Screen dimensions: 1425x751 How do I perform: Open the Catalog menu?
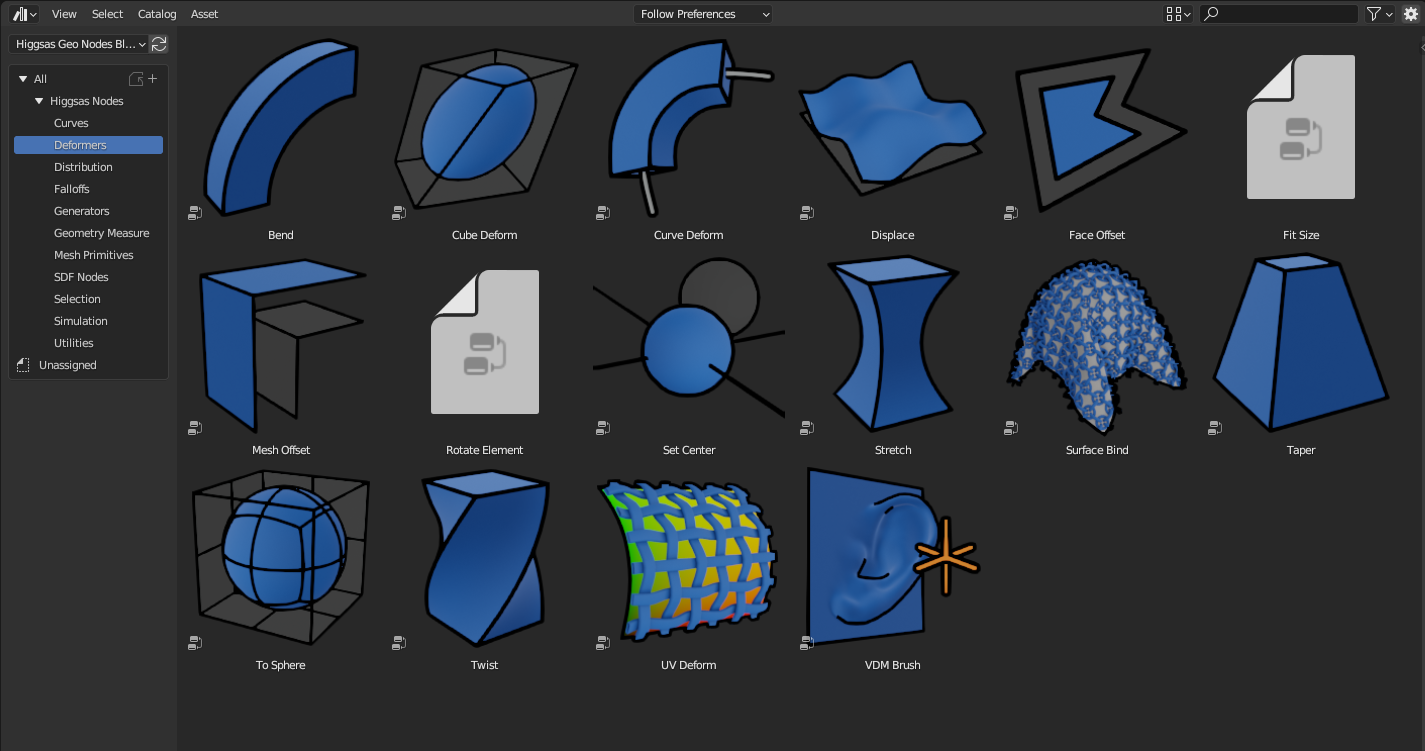pos(156,14)
